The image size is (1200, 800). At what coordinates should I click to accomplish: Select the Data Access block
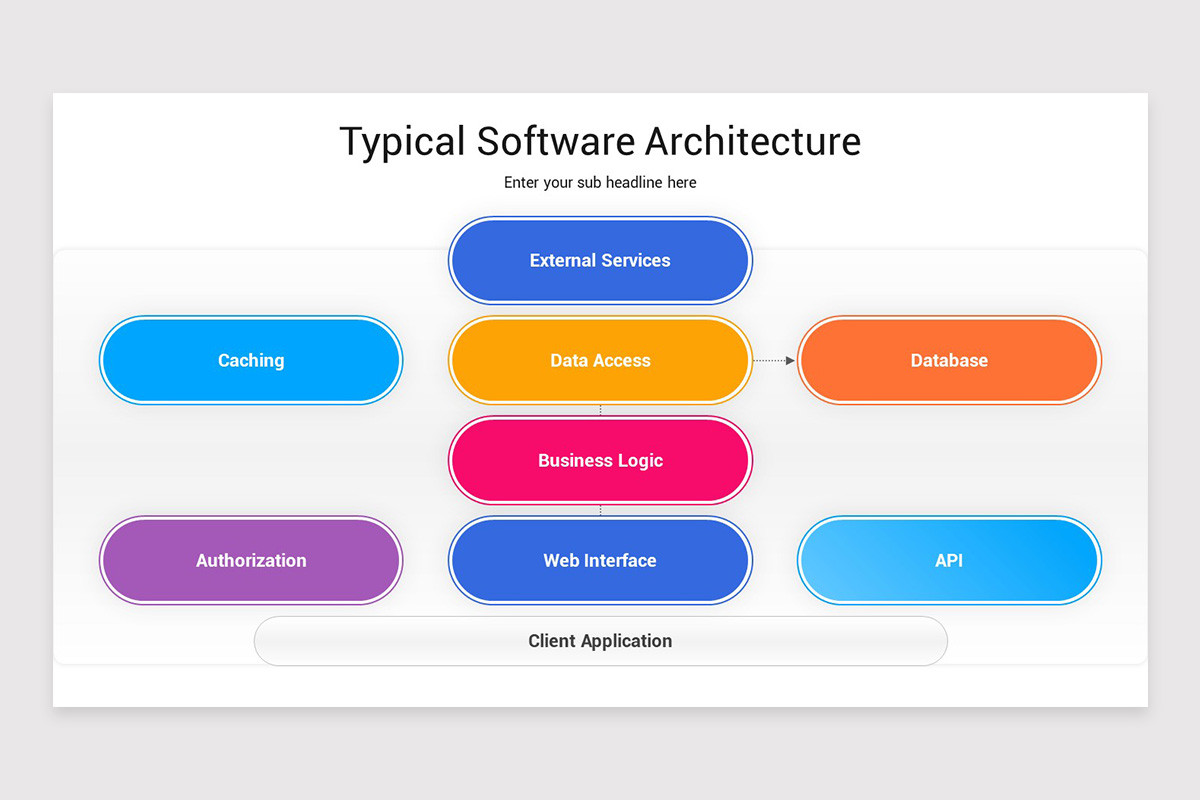pos(600,360)
